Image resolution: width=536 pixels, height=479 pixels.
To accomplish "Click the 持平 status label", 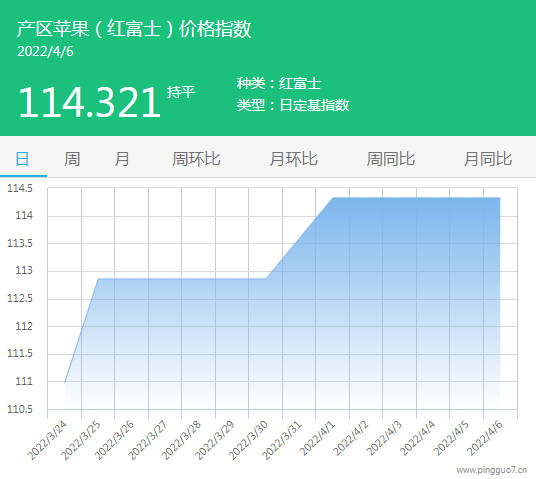I will tap(181, 92).
